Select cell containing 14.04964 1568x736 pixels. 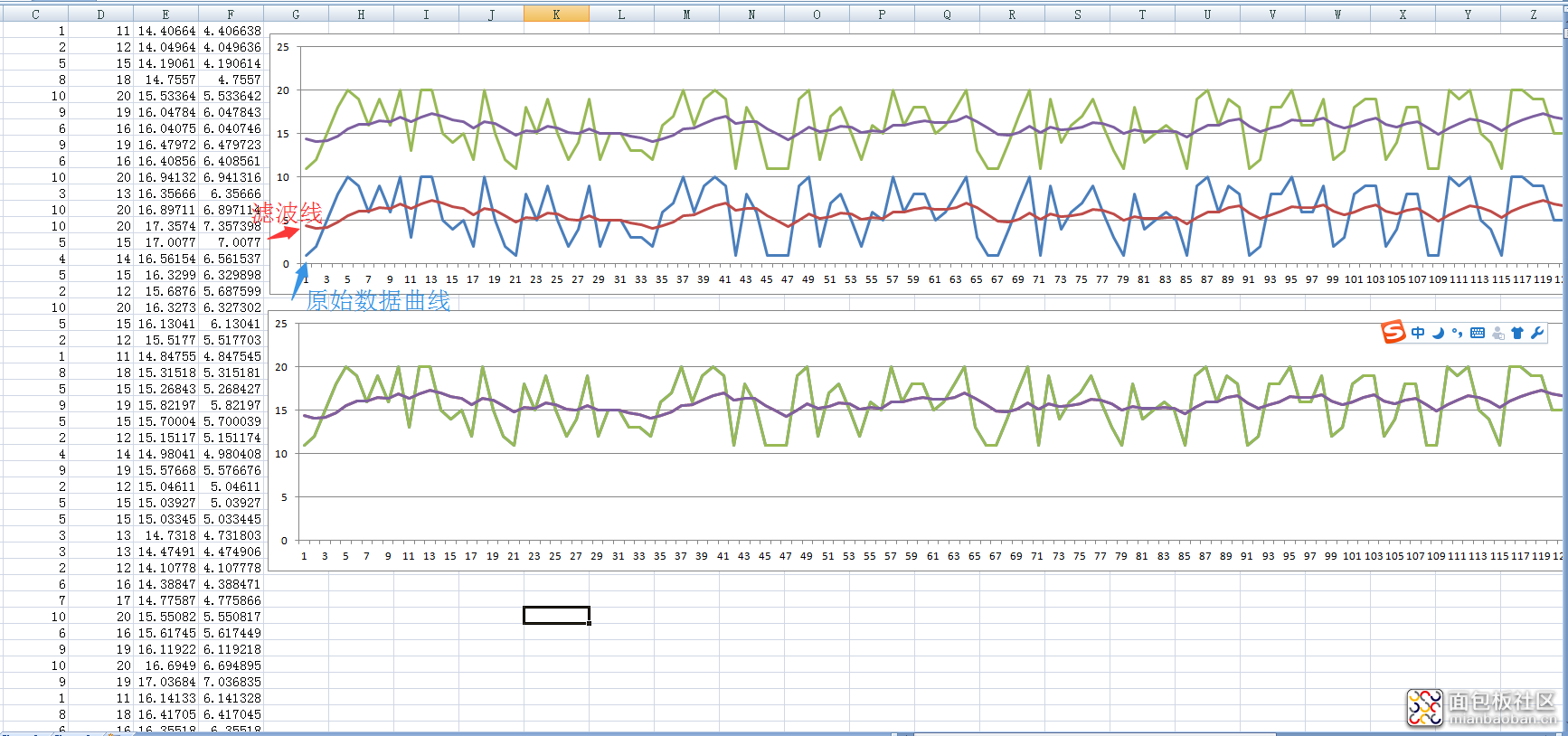[x=166, y=47]
